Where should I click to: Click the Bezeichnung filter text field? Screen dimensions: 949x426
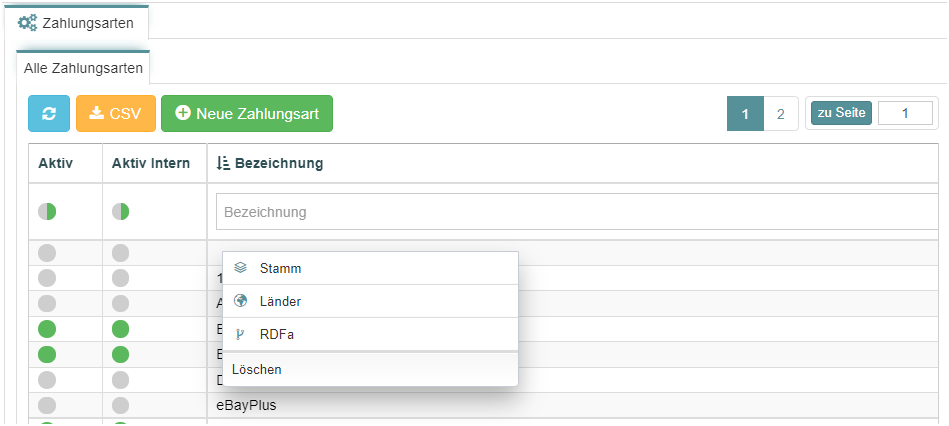point(577,212)
